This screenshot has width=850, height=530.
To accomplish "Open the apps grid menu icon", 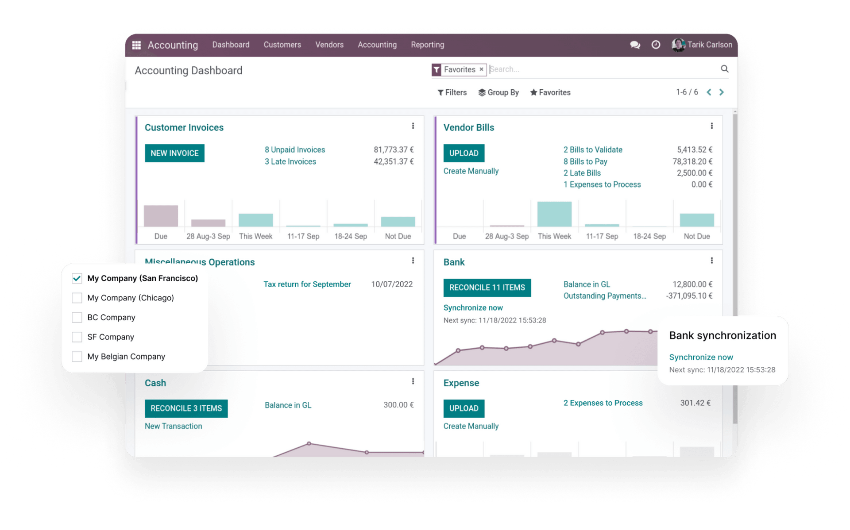I will 137,45.
